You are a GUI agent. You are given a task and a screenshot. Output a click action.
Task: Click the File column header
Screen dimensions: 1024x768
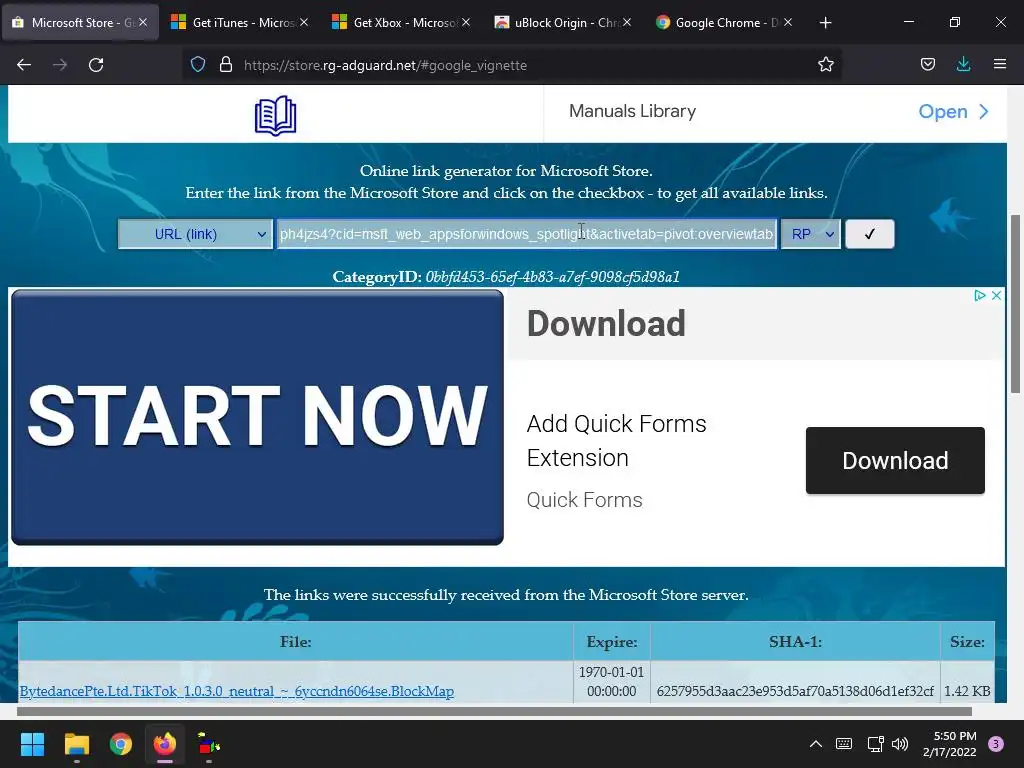click(296, 641)
